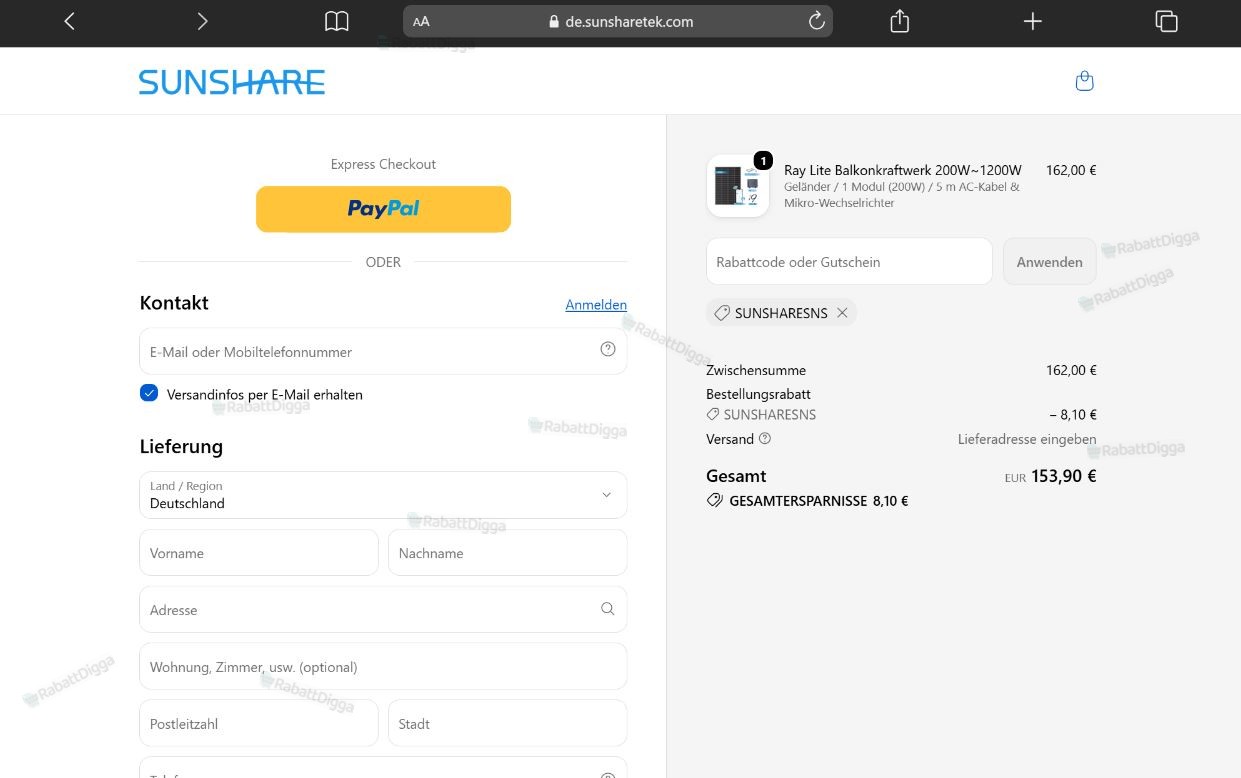1241x778 pixels.
Task: Remove SUNSHARESNS discount code with X
Action: pos(842,313)
